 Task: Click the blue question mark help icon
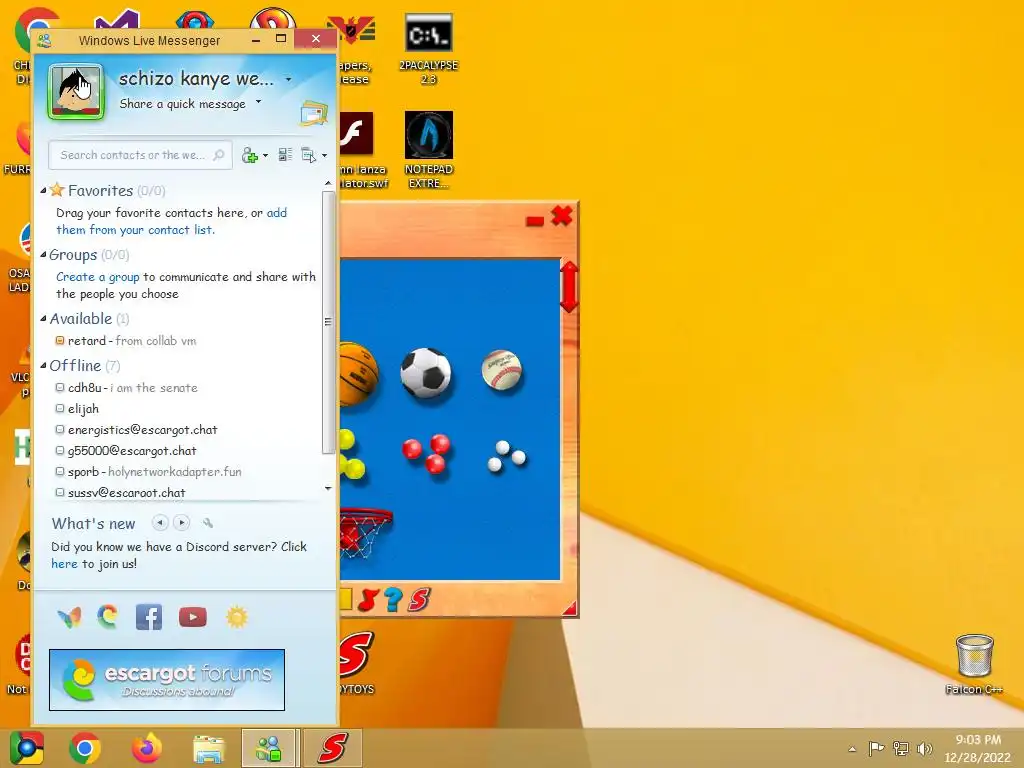click(x=393, y=600)
